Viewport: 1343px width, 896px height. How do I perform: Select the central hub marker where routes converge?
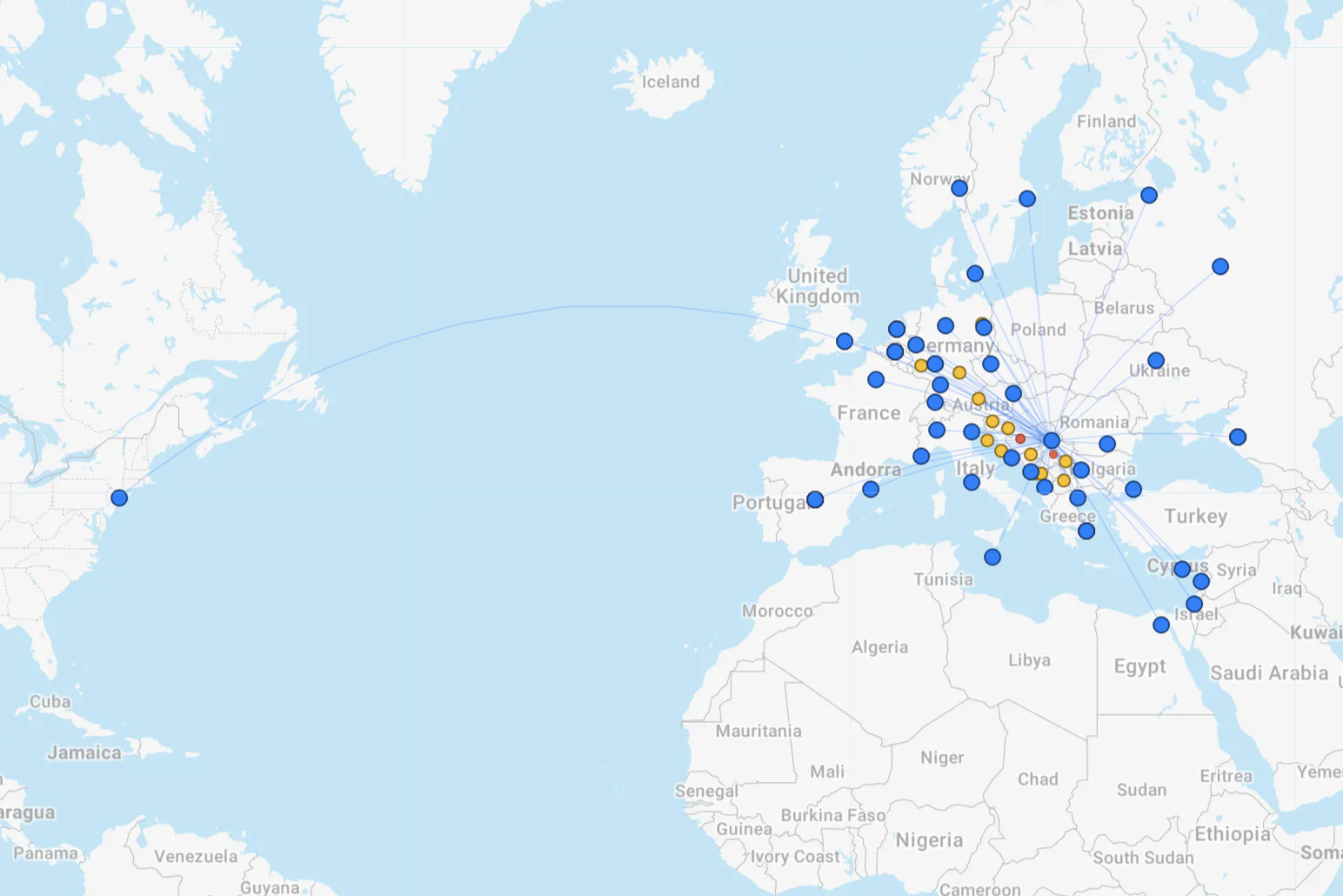click(1052, 440)
